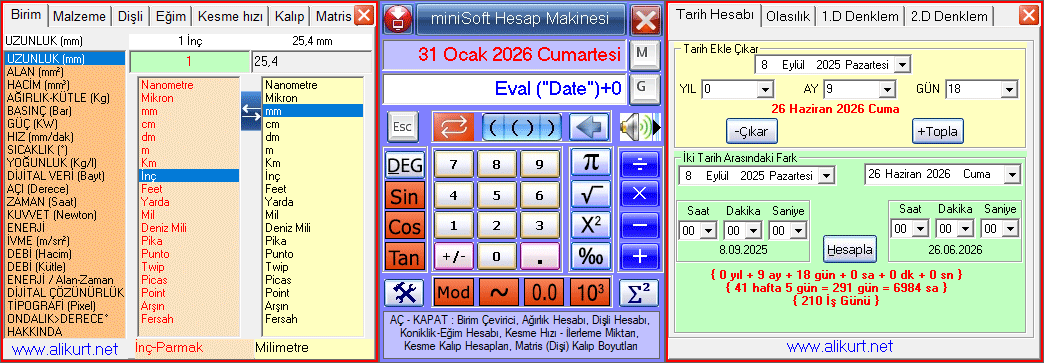This screenshot has width=1044, height=363.
Task: Select Deniz Mili in the target unit list
Action: pyautogui.click(x=313, y=228)
